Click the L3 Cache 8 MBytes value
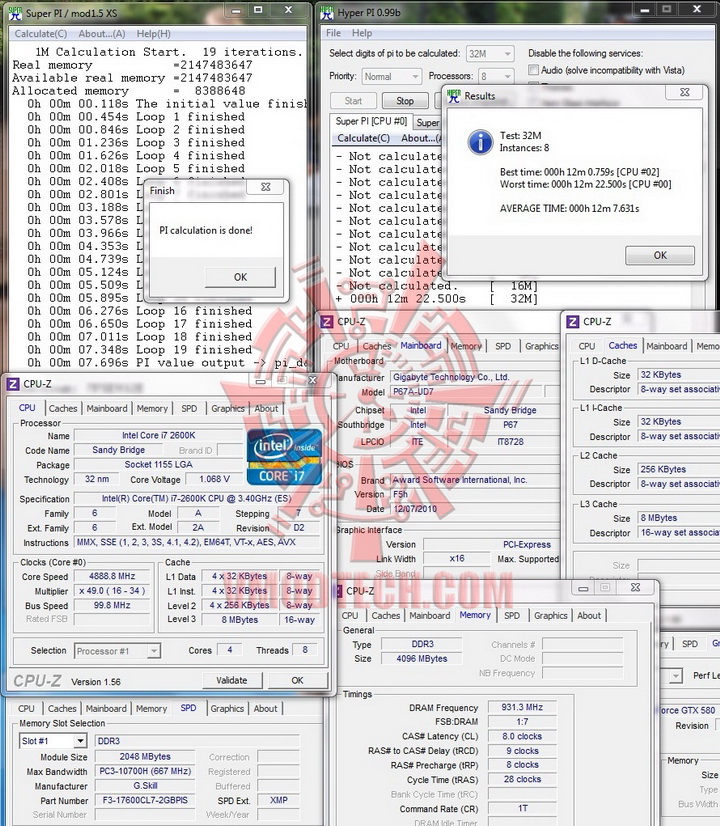Screen dimensions: 720x826 coord(679,518)
